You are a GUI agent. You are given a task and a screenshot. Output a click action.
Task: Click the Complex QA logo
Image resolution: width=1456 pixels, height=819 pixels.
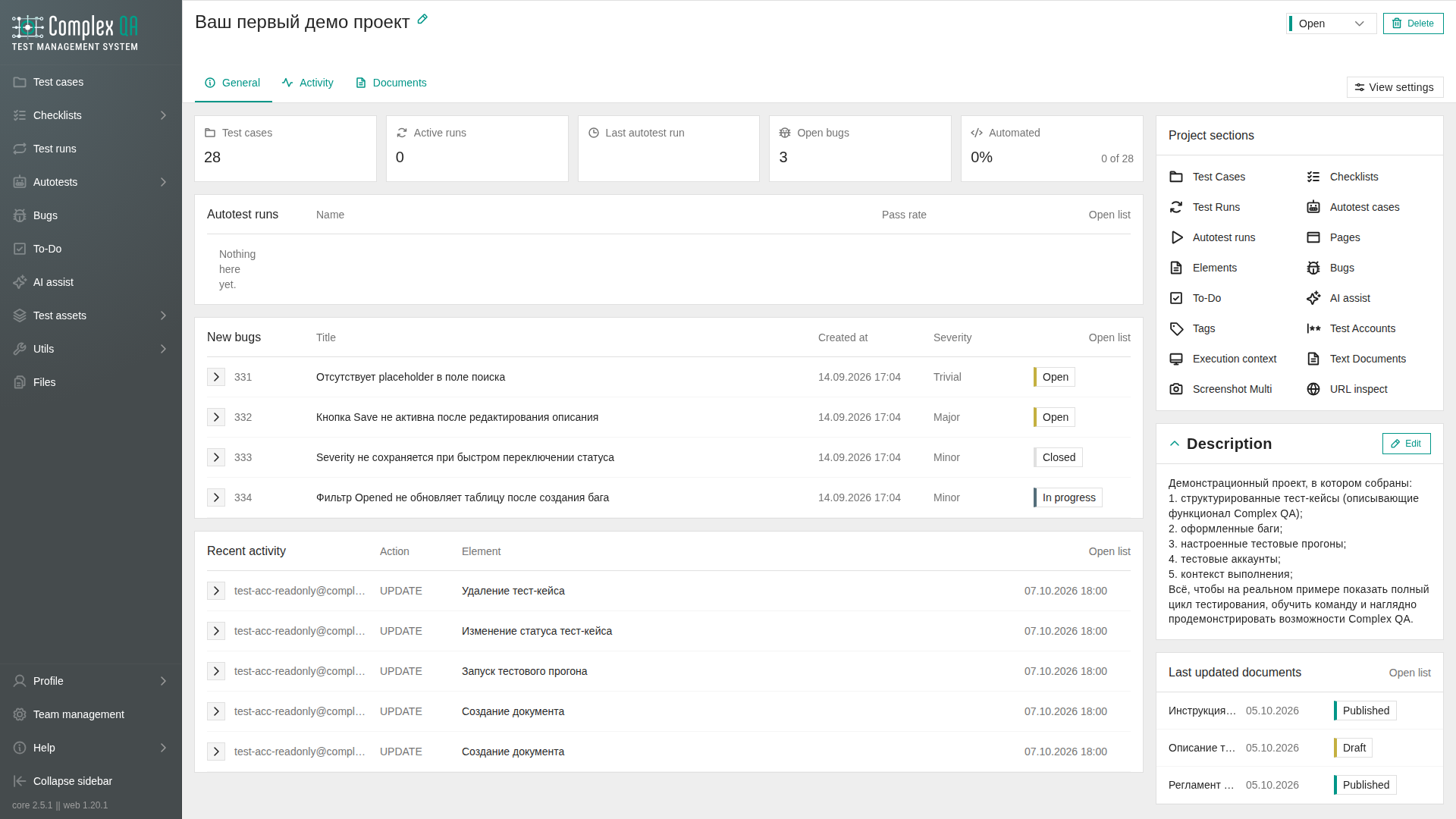(x=75, y=33)
